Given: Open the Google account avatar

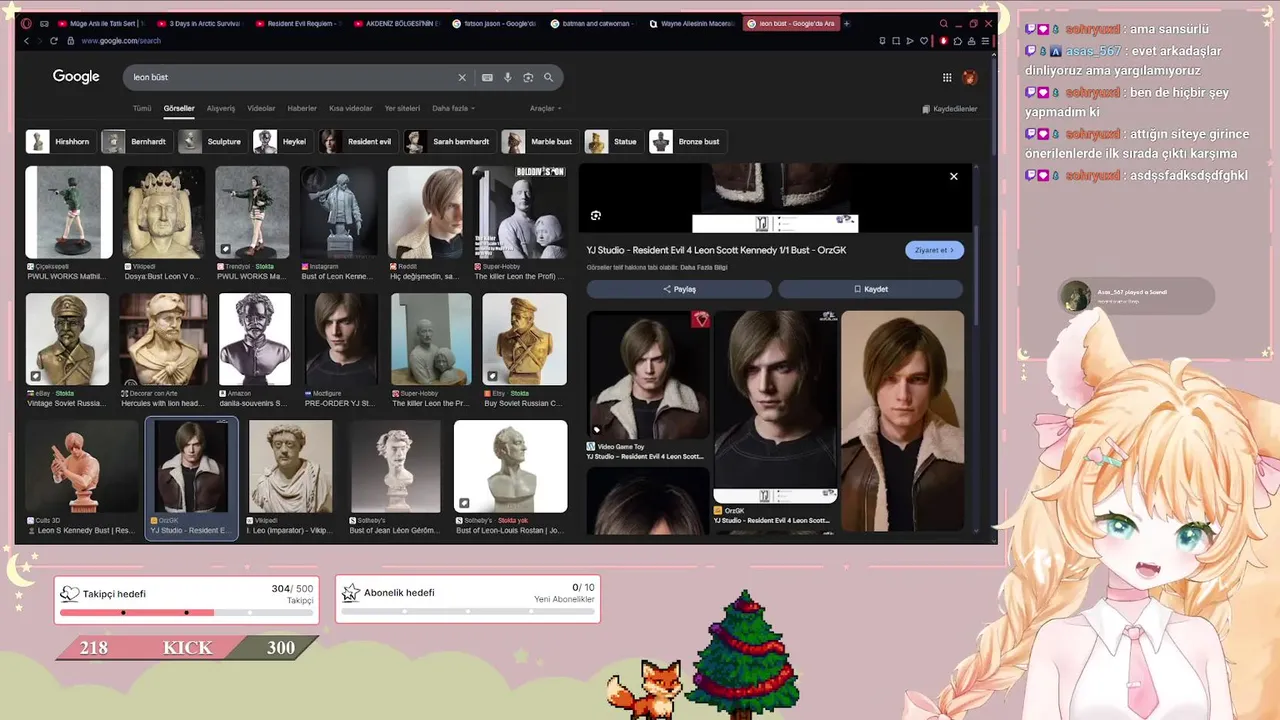Looking at the screenshot, I should pos(969,77).
